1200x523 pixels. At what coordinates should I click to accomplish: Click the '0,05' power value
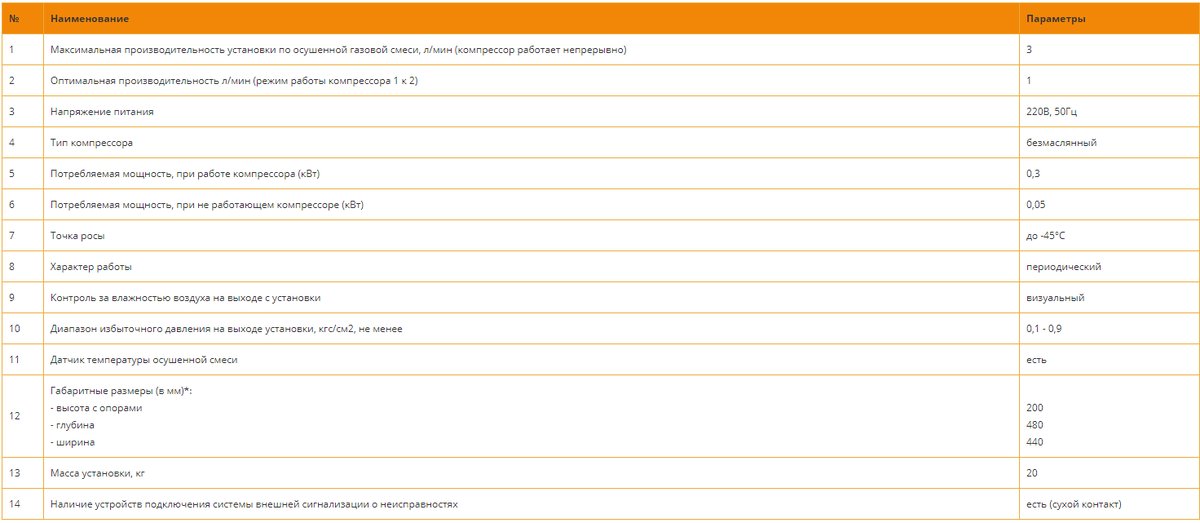tap(1037, 205)
